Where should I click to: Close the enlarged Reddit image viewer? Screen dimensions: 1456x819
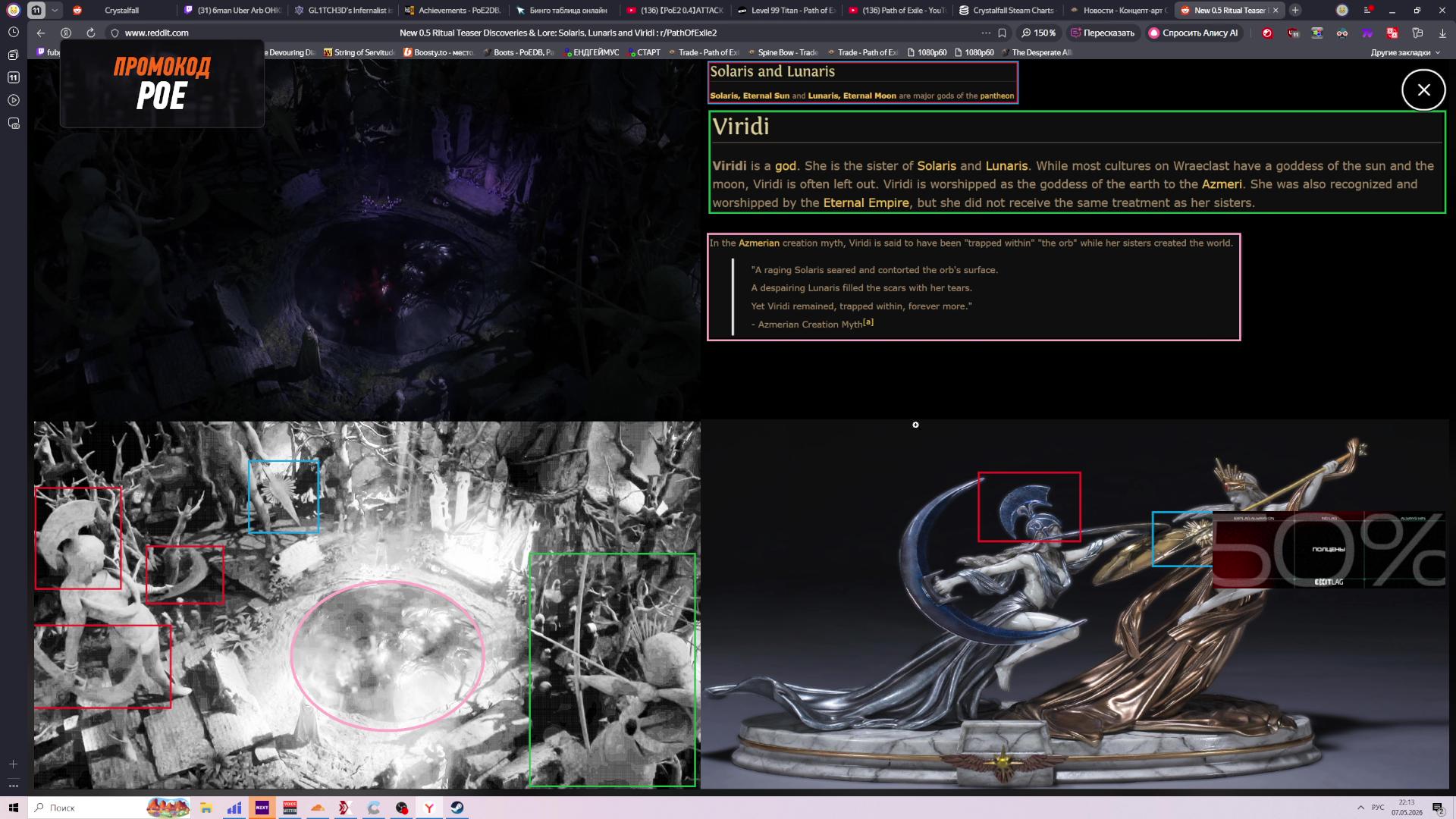point(1423,89)
